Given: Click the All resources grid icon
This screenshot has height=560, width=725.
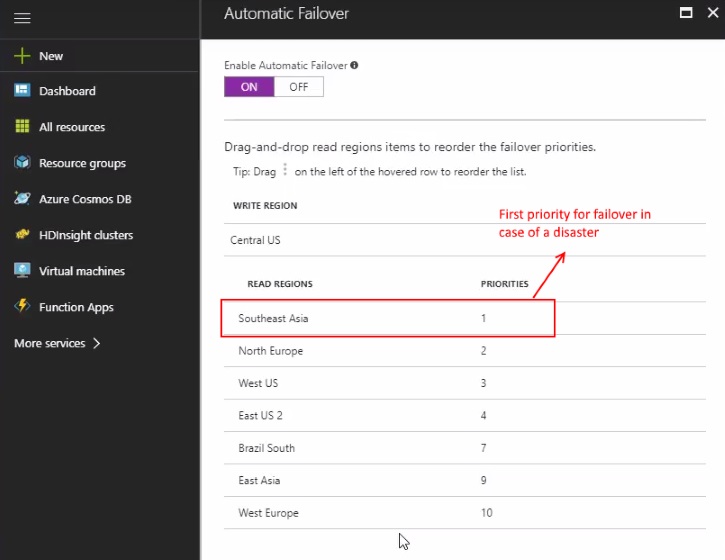Looking at the screenshot, I should tap(22, 127).
